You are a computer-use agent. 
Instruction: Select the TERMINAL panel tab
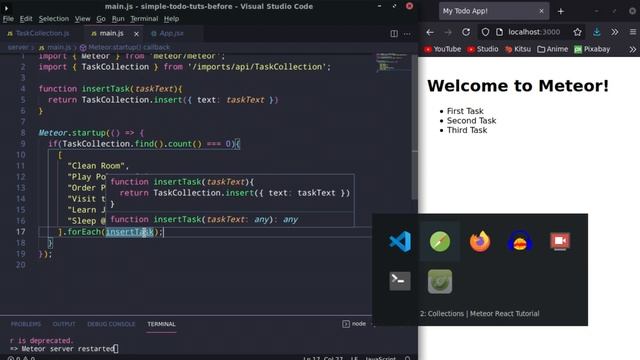161,324
